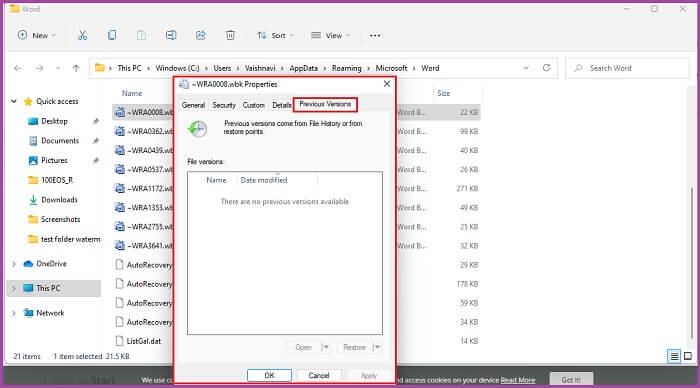Click the Restore button
The image size is (700, 388).
[x=354, y=347]
